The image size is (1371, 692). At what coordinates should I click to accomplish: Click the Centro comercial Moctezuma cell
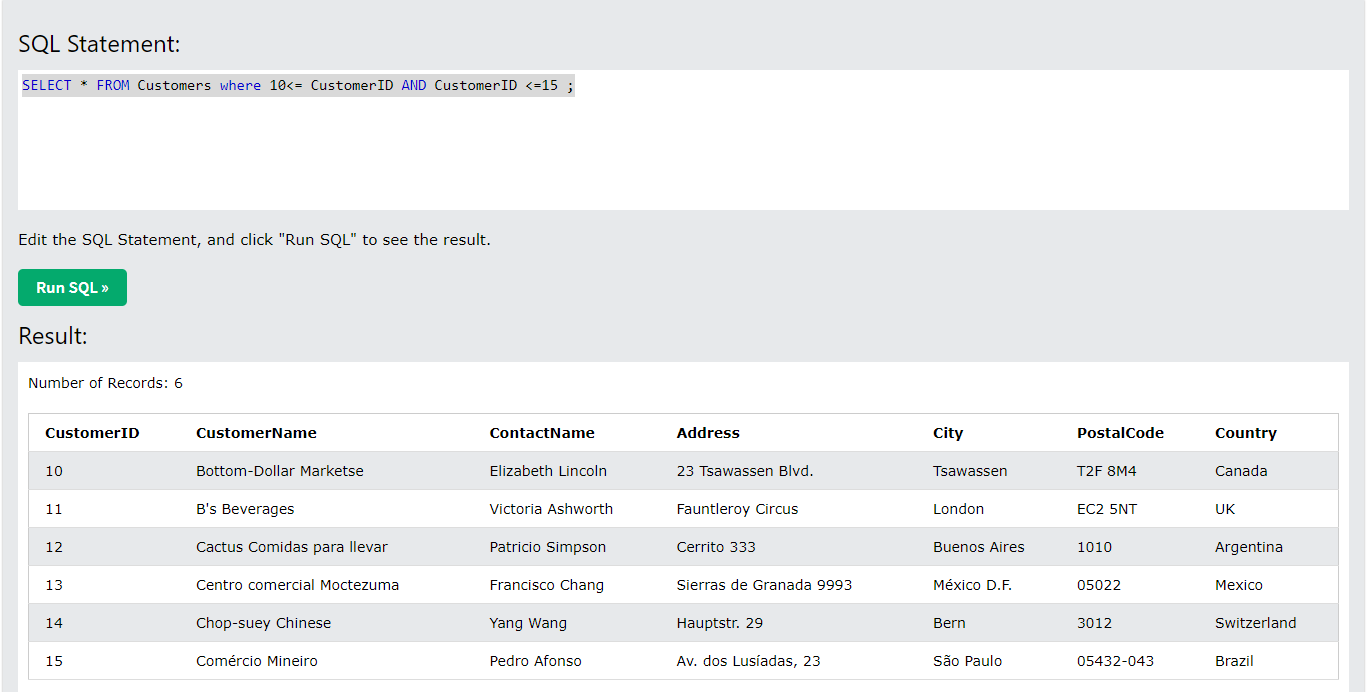[x=297, y=585]
